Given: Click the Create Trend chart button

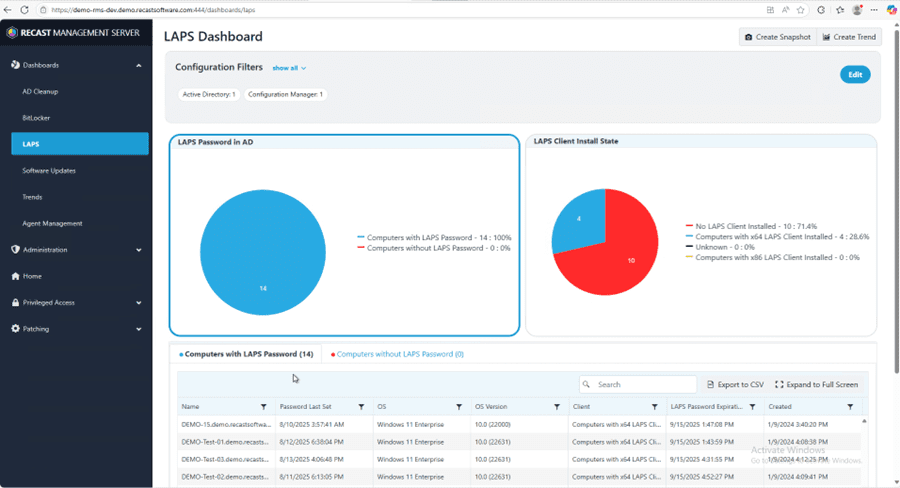Looking at the screenshot, I should 848,37.
